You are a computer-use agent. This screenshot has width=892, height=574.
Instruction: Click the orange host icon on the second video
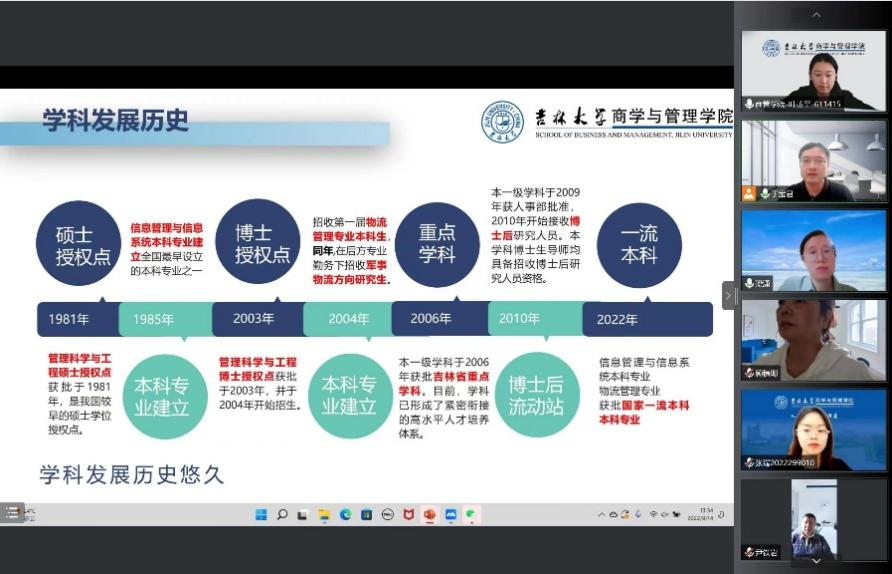click(748, 193)
